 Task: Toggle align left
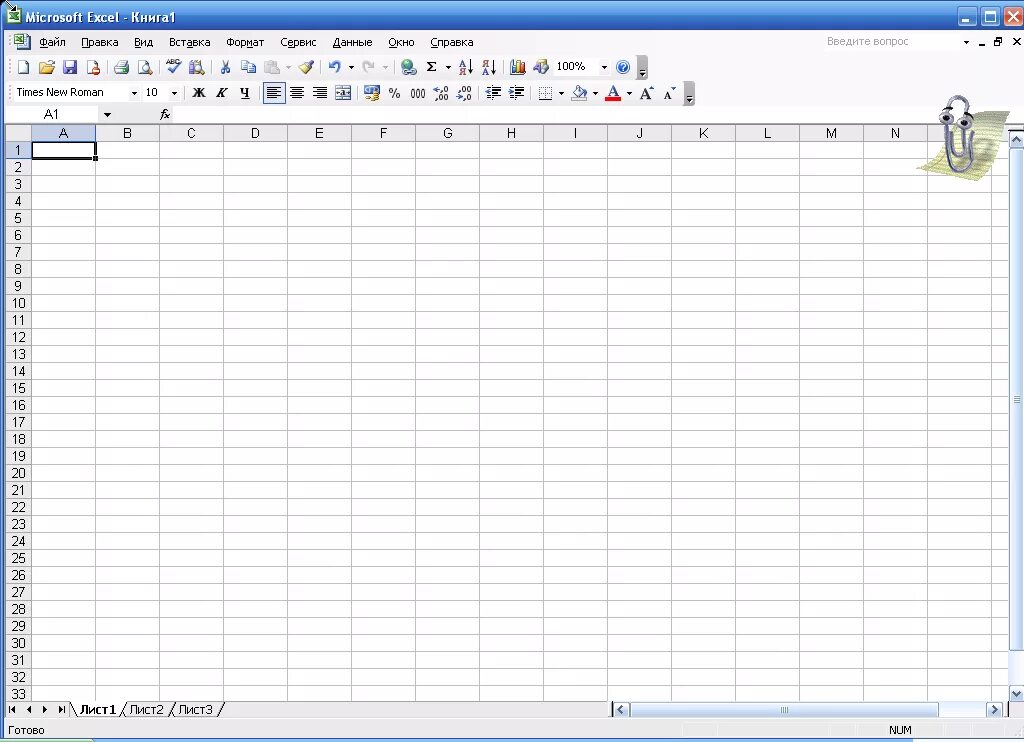click(274, 93)
